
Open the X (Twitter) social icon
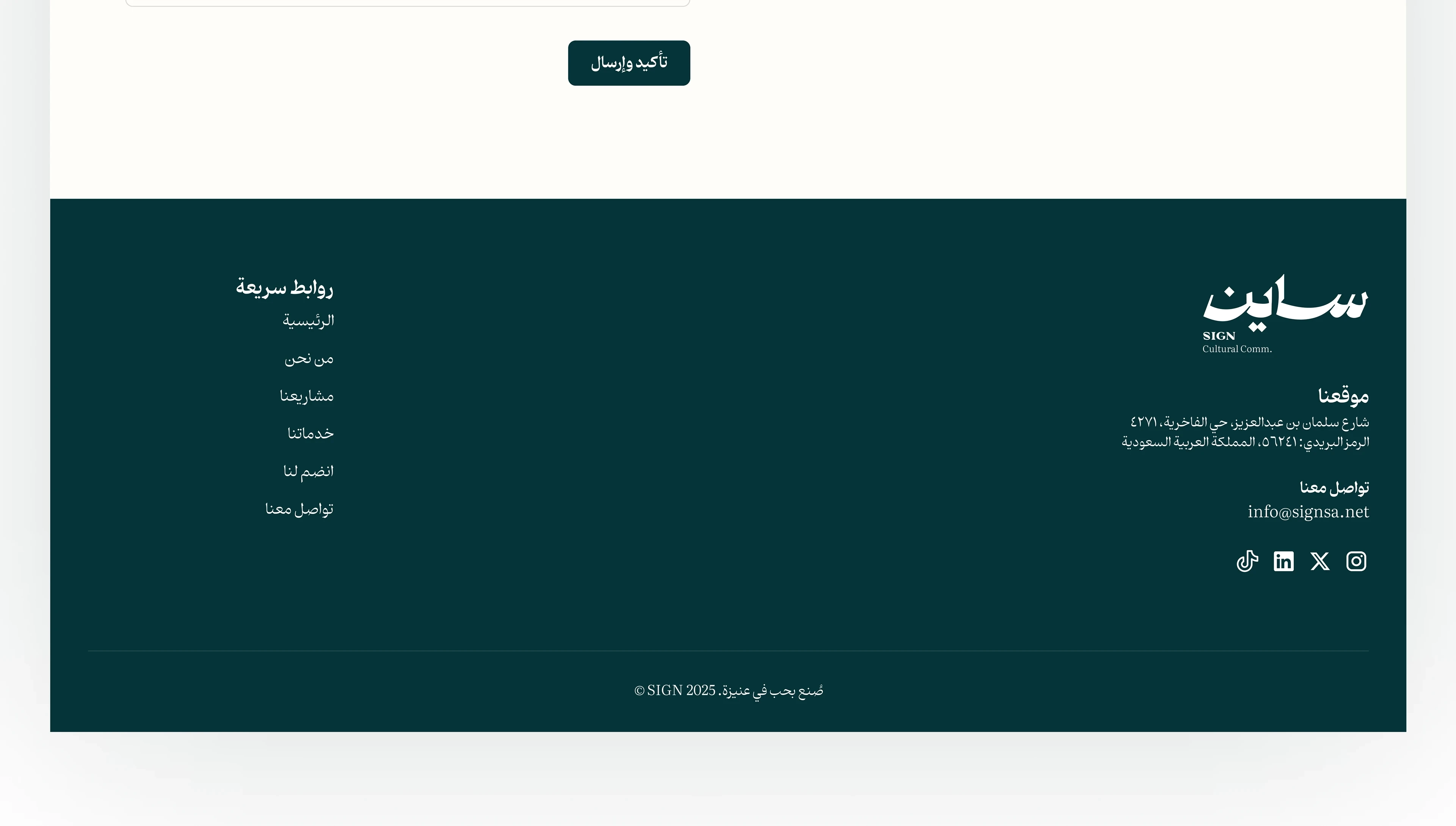pos(1320,561)
